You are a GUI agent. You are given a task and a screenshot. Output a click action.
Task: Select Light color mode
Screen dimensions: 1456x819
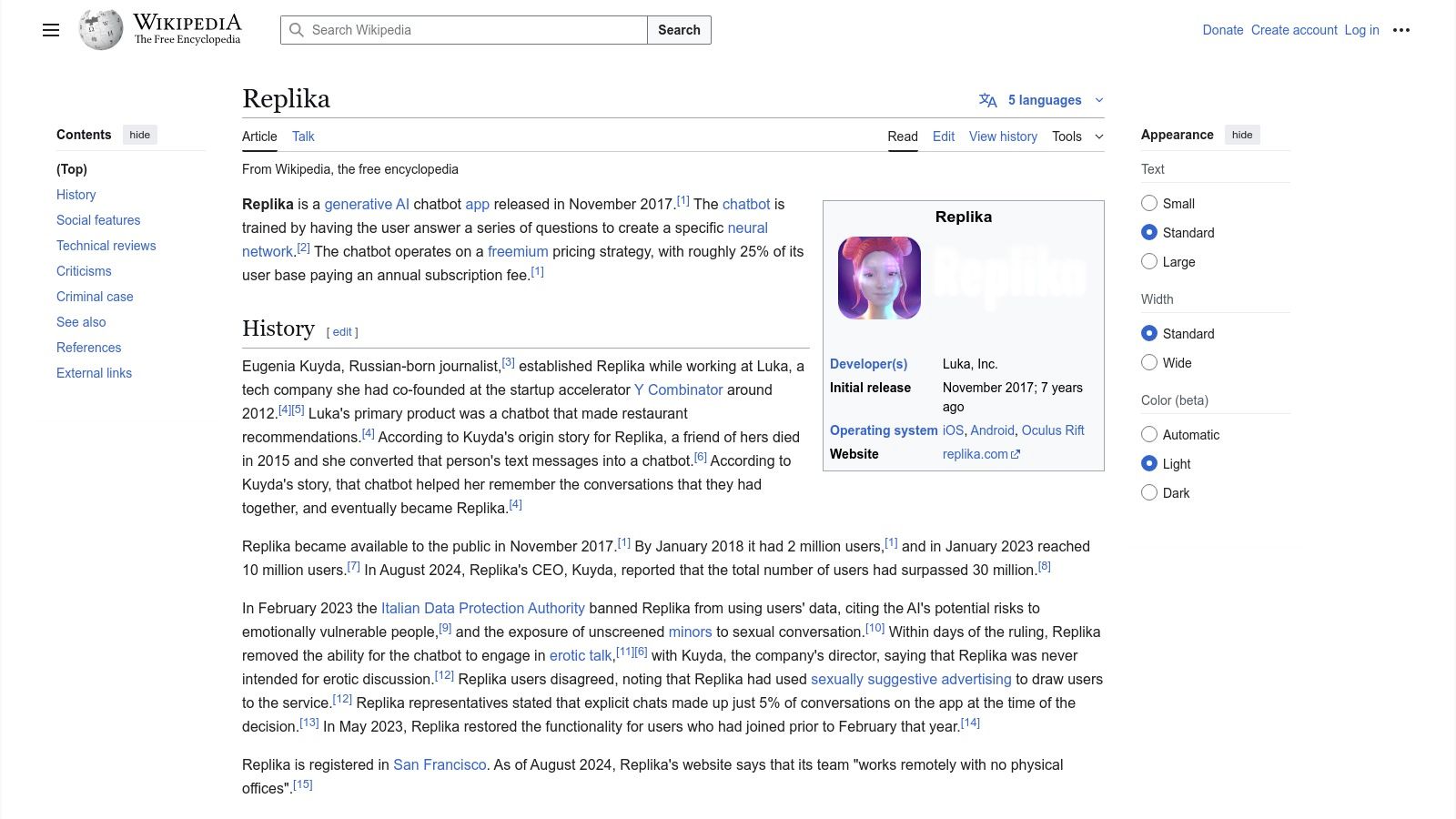point(1149,463)
